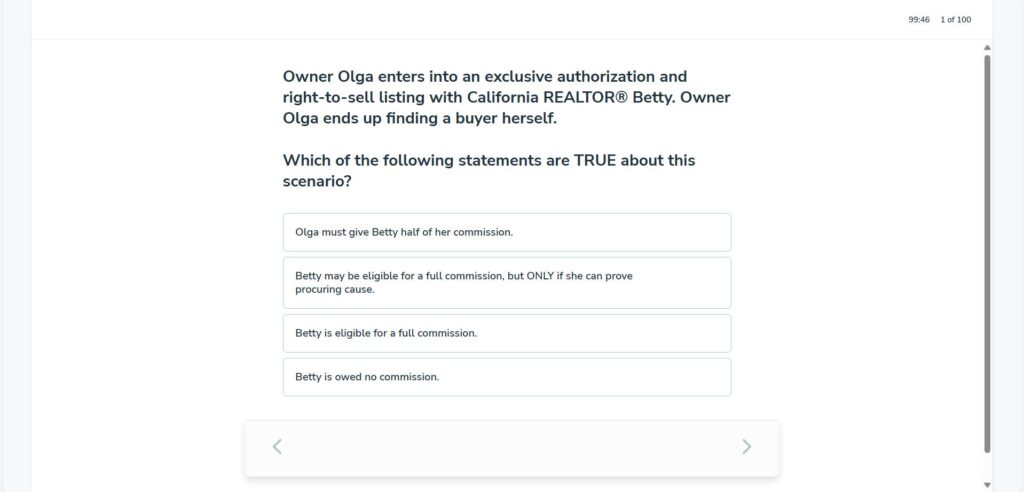The height and width of the screenshot is (492, 1024).
Task: Click the scrollbar track below the thumb
Action: pyautogui.click(x=988, y=465)
